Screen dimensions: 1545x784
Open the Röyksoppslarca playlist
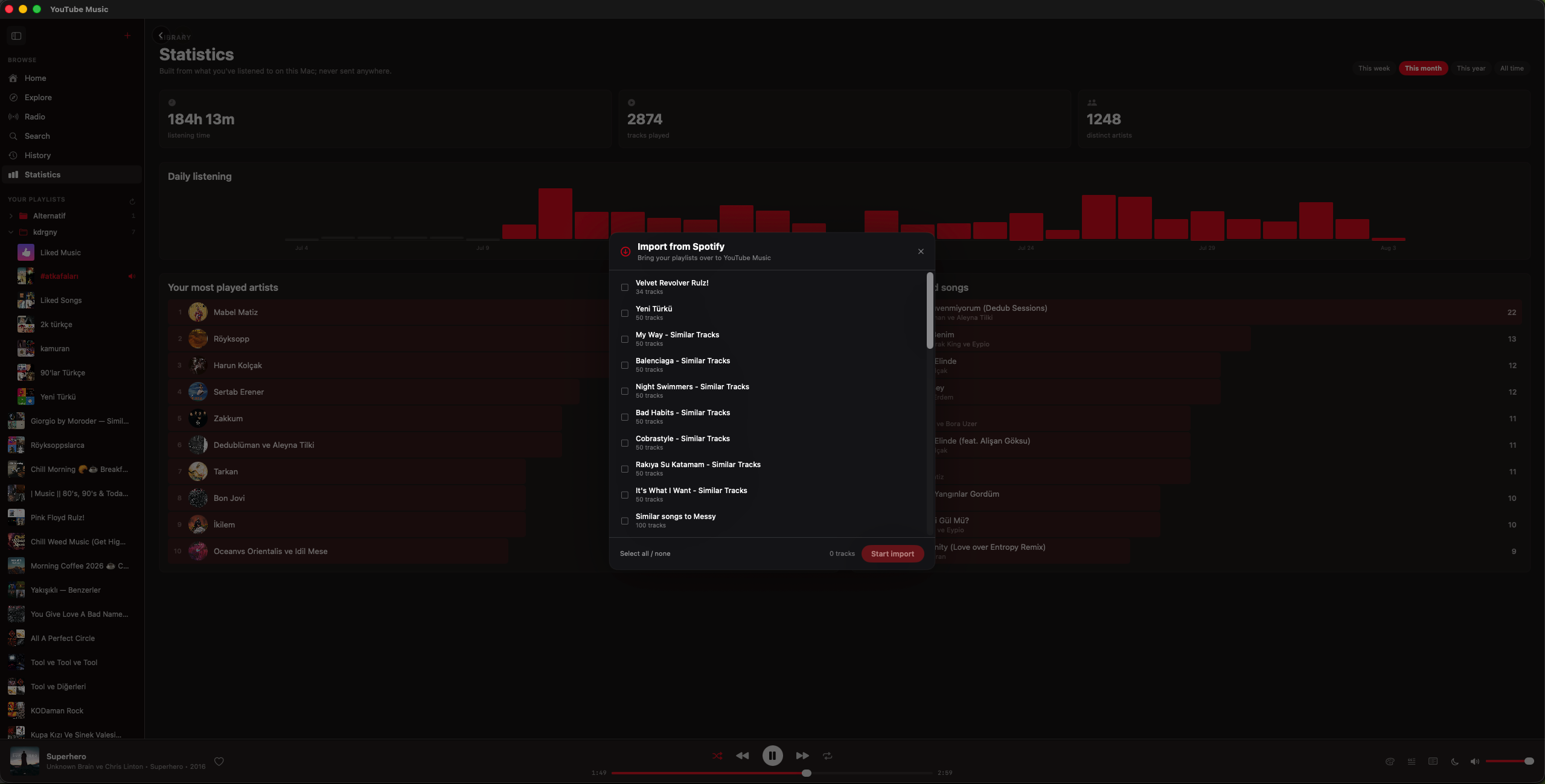pos(72,445)
